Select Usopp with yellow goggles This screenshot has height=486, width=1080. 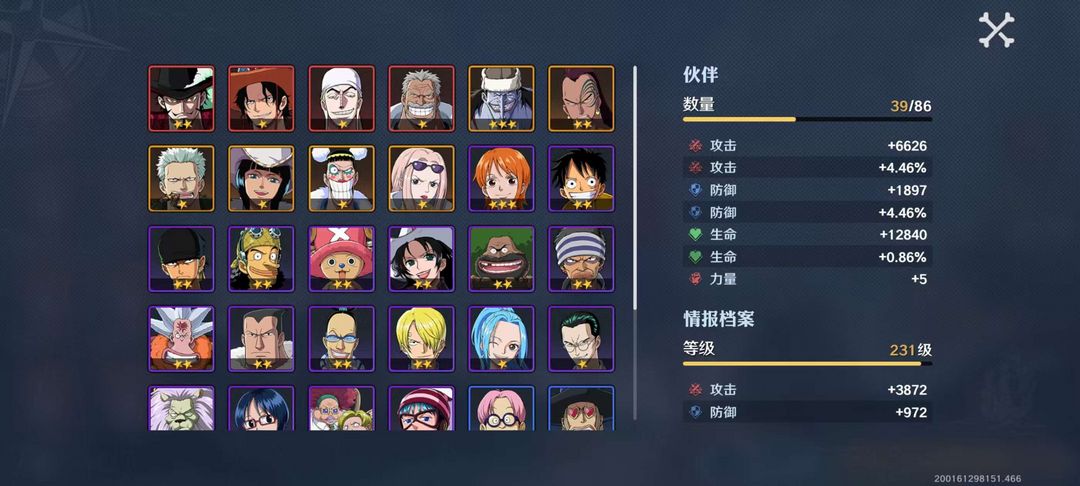pos(261,259)
